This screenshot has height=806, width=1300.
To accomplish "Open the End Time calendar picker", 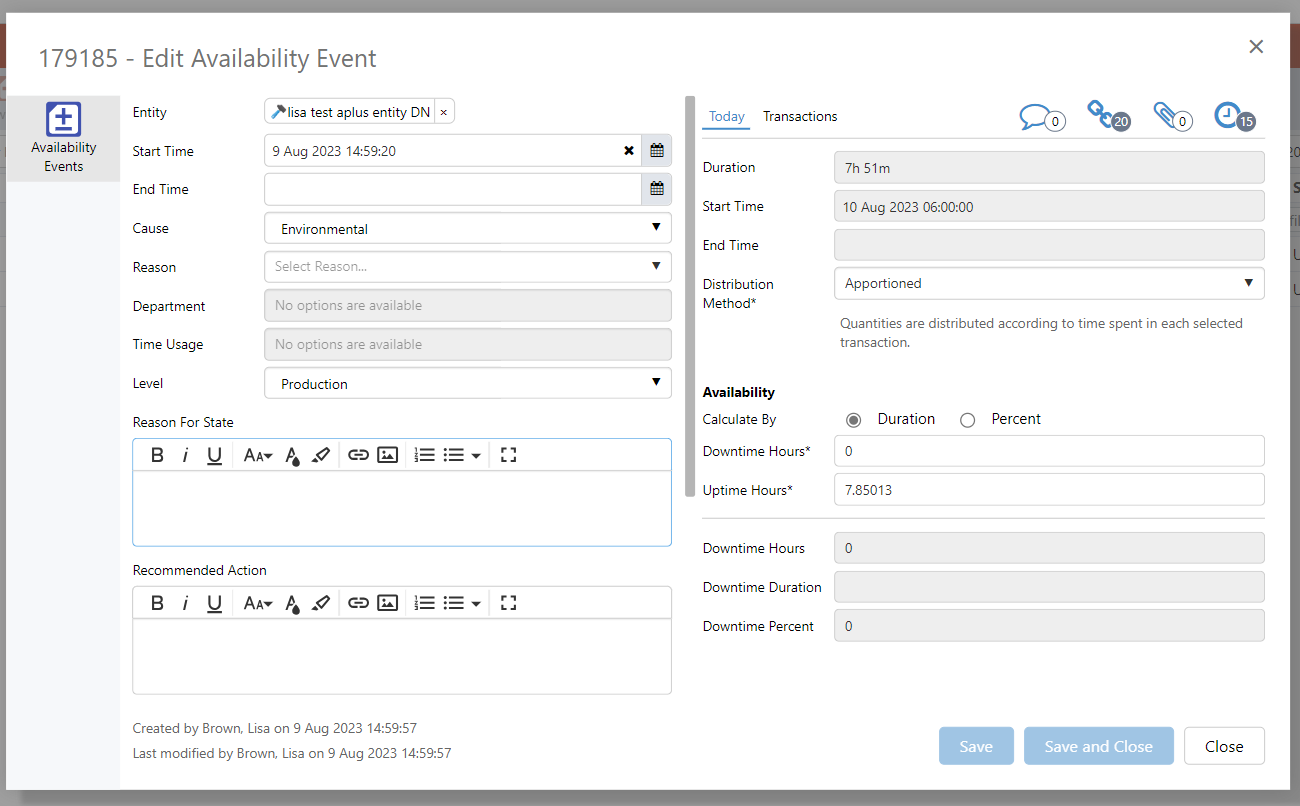I will click(x=657, y=189).
